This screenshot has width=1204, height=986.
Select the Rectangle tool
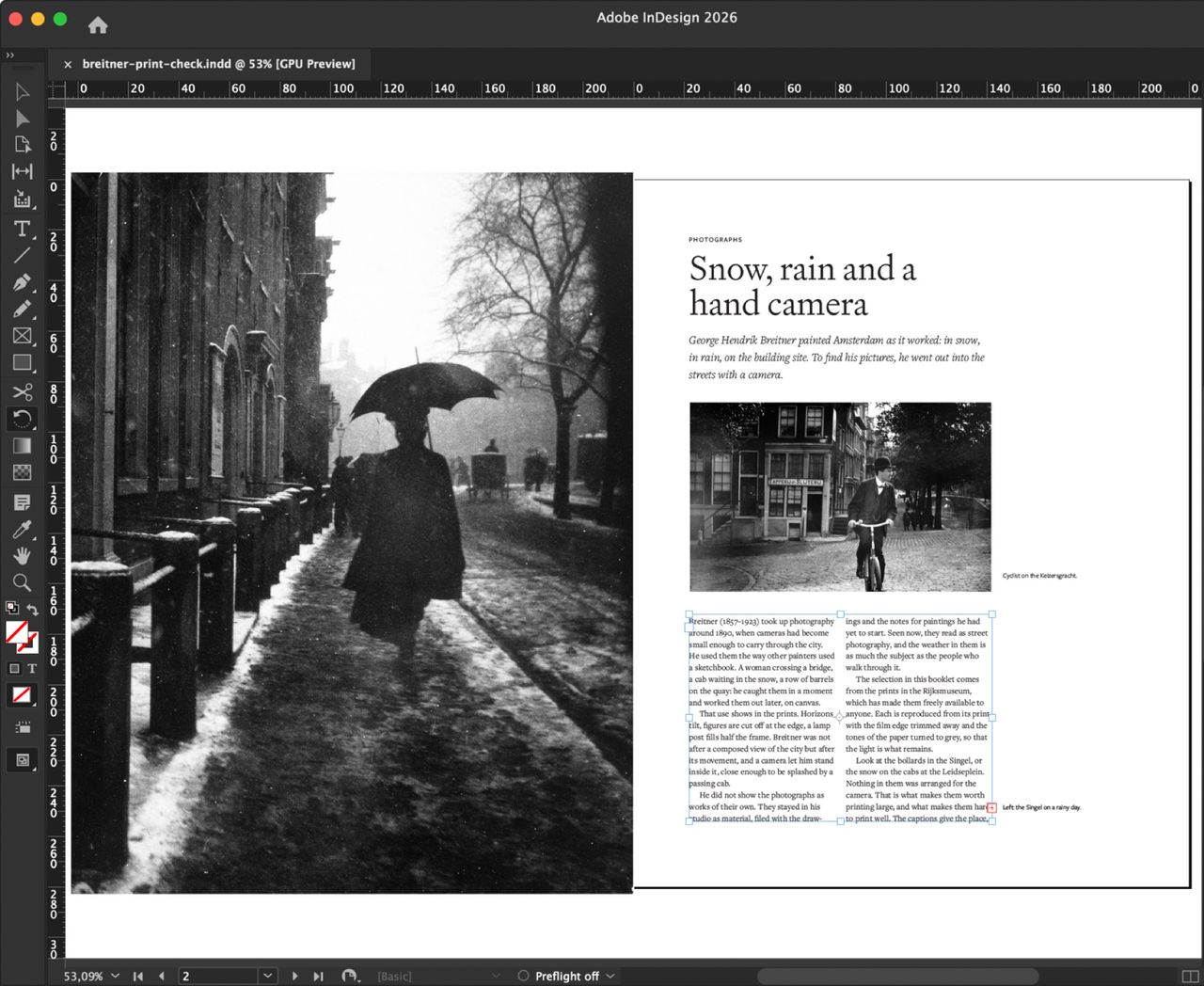pyautogui.click(x=23, y=362)
